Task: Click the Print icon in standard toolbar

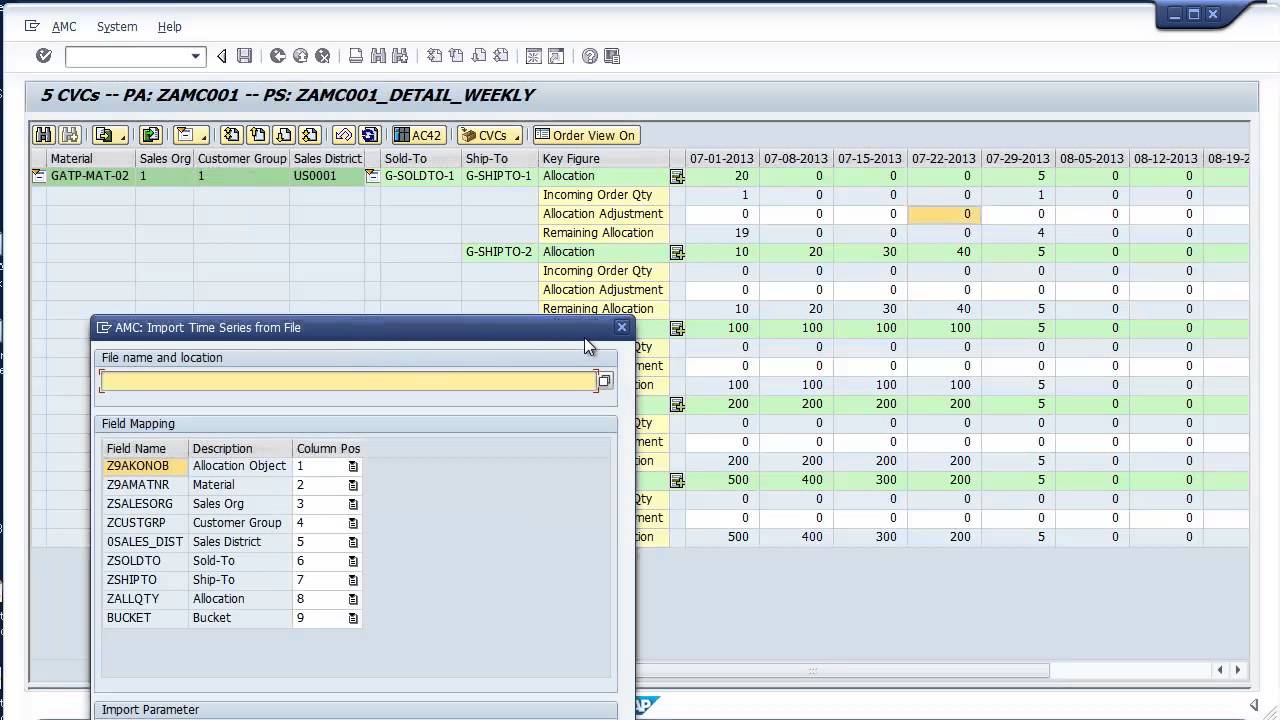Action: coord(356,56)
